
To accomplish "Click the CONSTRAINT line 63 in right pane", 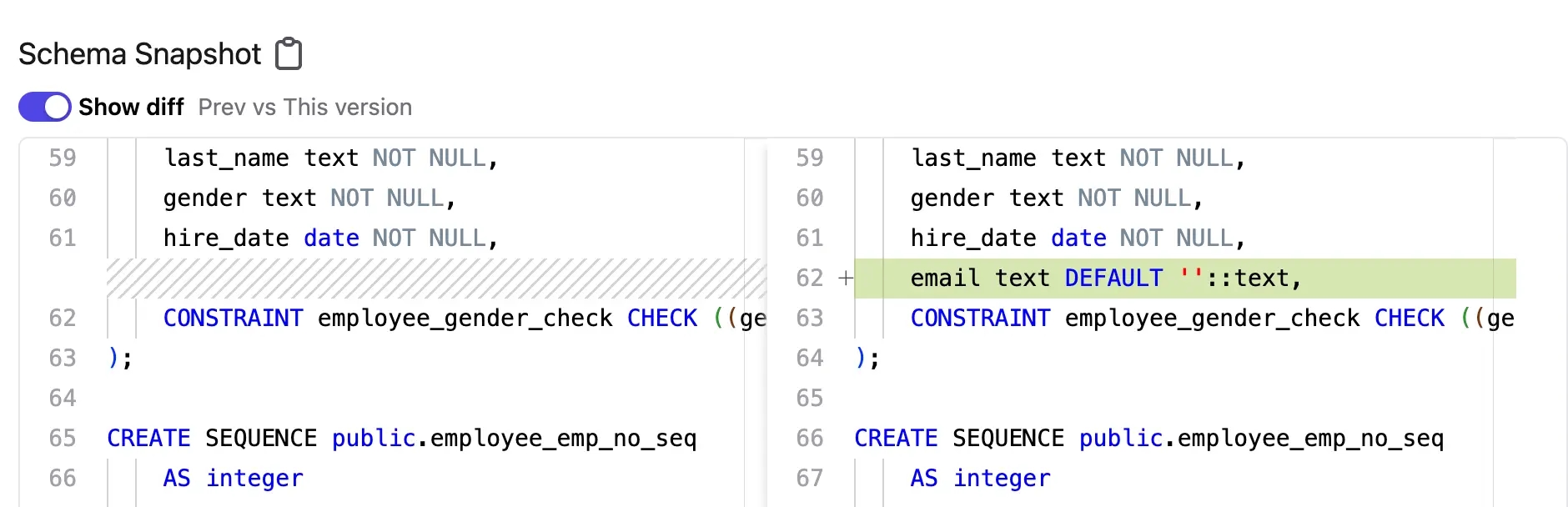I will pyautogui.click(x=1213, y=319).
